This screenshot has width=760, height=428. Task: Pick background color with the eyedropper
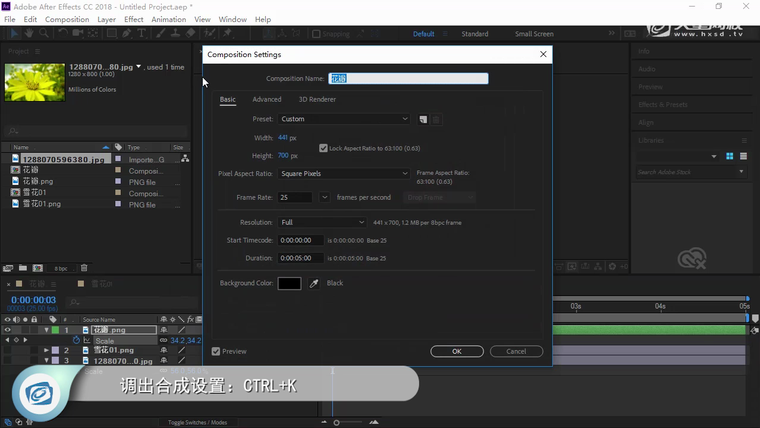tap(314, 284)
